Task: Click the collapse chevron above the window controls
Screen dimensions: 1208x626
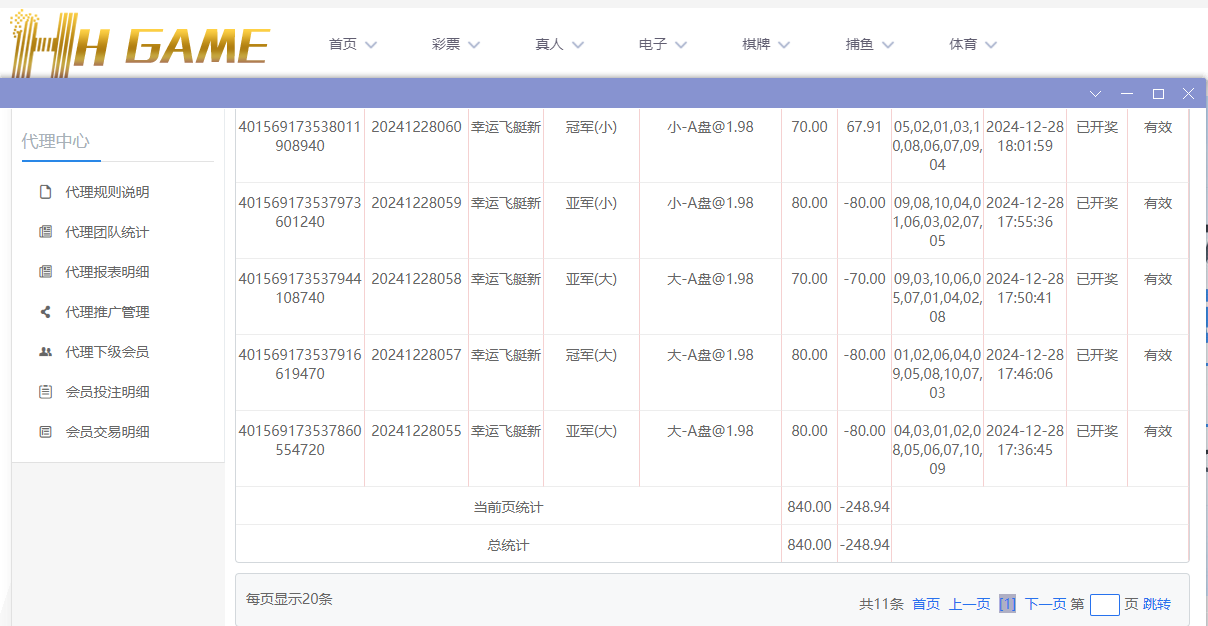Action: pos(1095,93)
